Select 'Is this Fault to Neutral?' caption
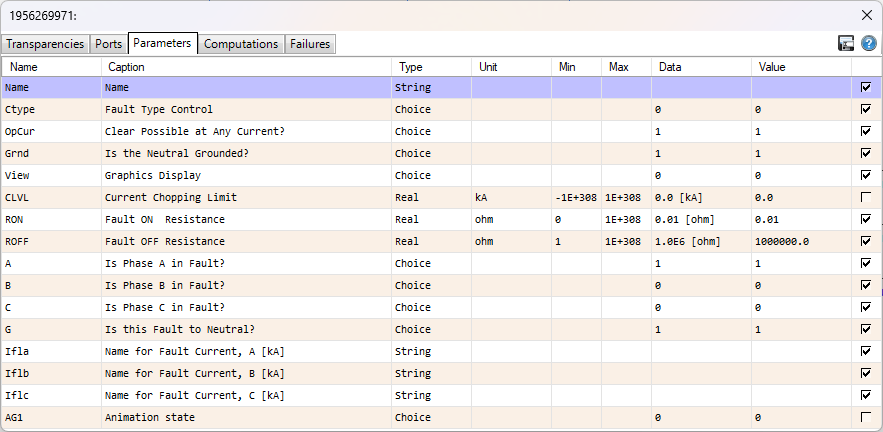883x432 pixels. point(247,329)
